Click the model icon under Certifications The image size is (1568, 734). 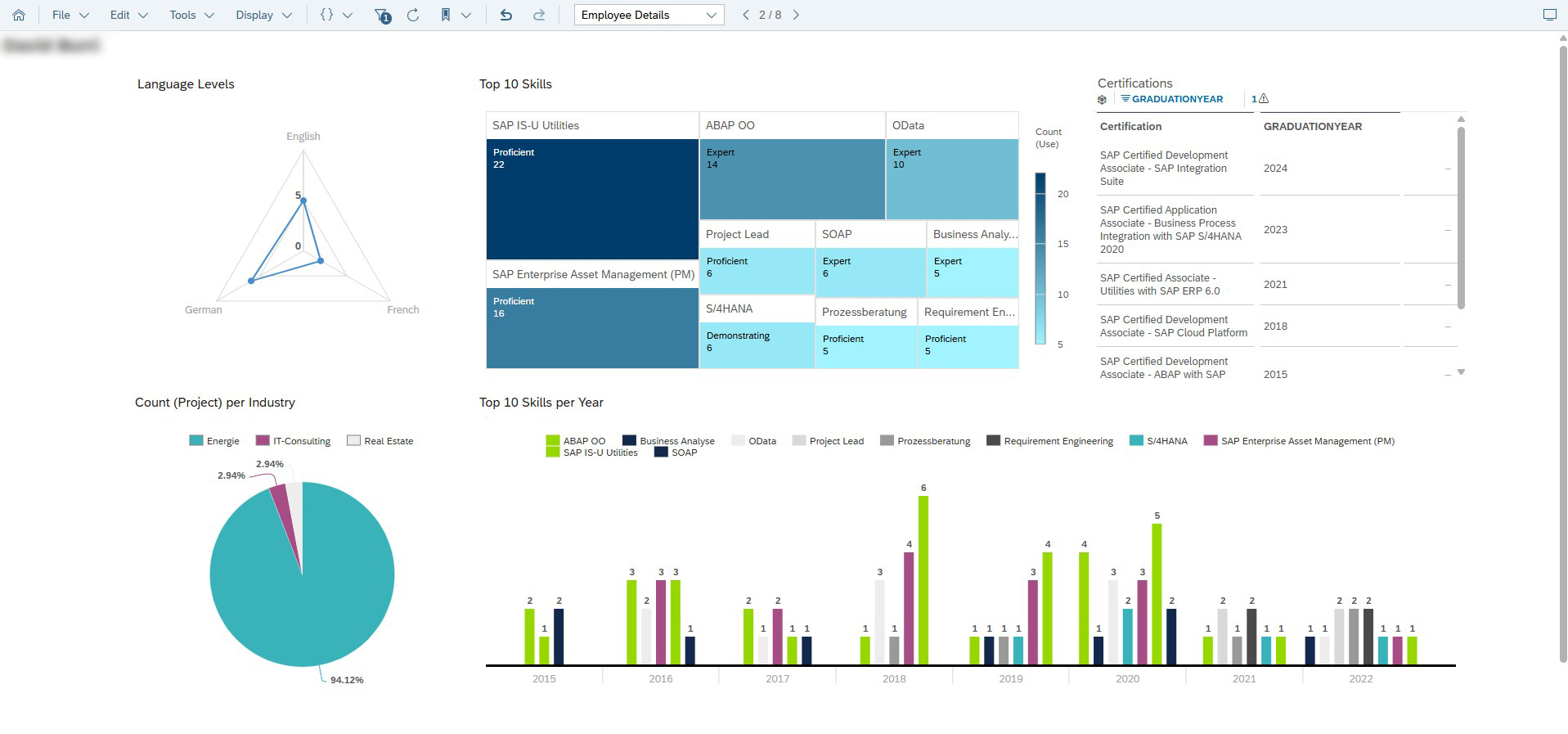tap(1102, 99)
